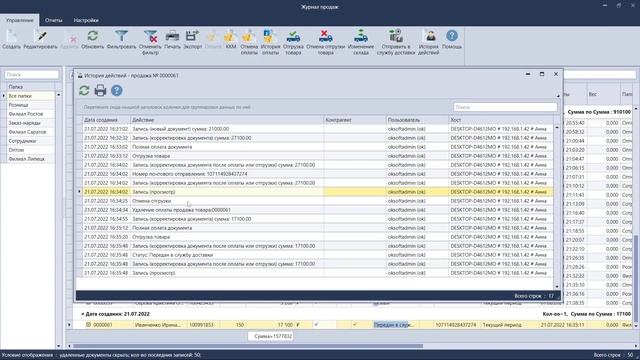Click the Изменение склада warehouse icon
This screenshot has width=640, height=360.
coord(361,36)
